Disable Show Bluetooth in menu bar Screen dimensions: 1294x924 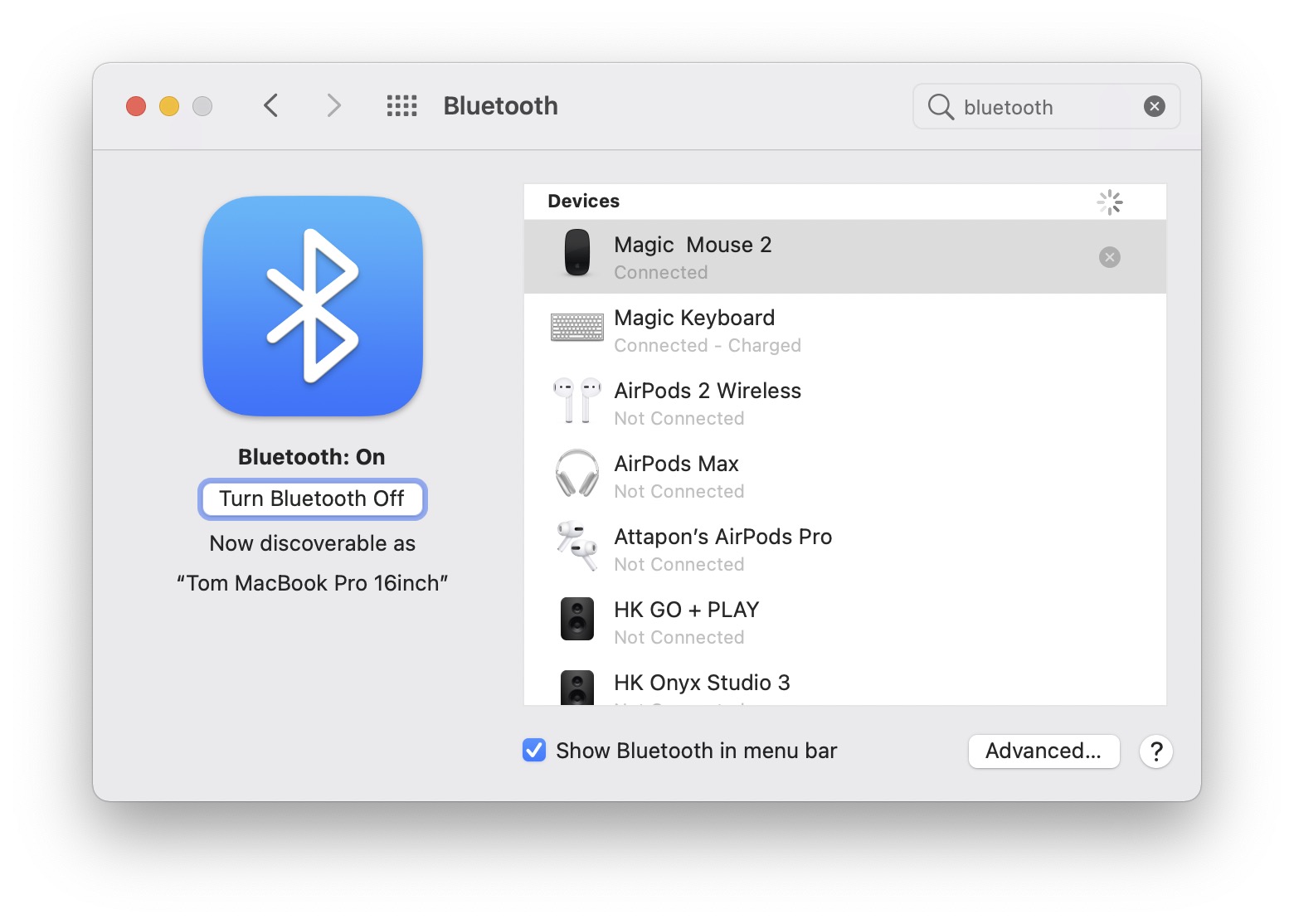point(533,750)
